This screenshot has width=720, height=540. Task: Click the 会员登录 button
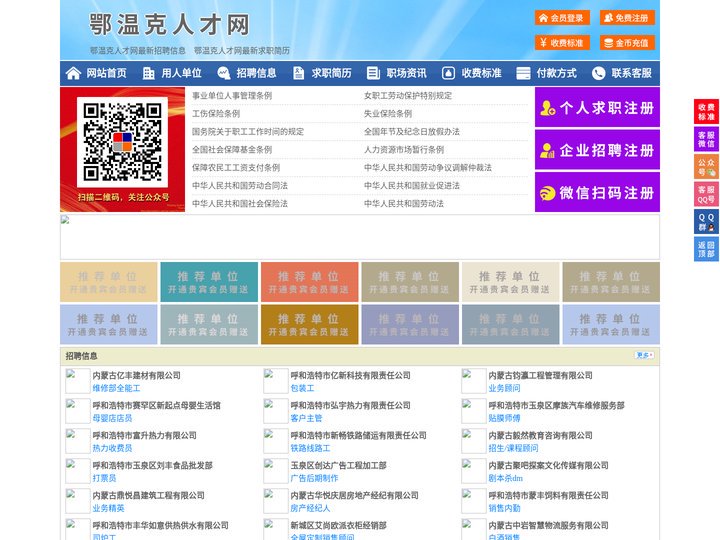click(x=562, y=18)
